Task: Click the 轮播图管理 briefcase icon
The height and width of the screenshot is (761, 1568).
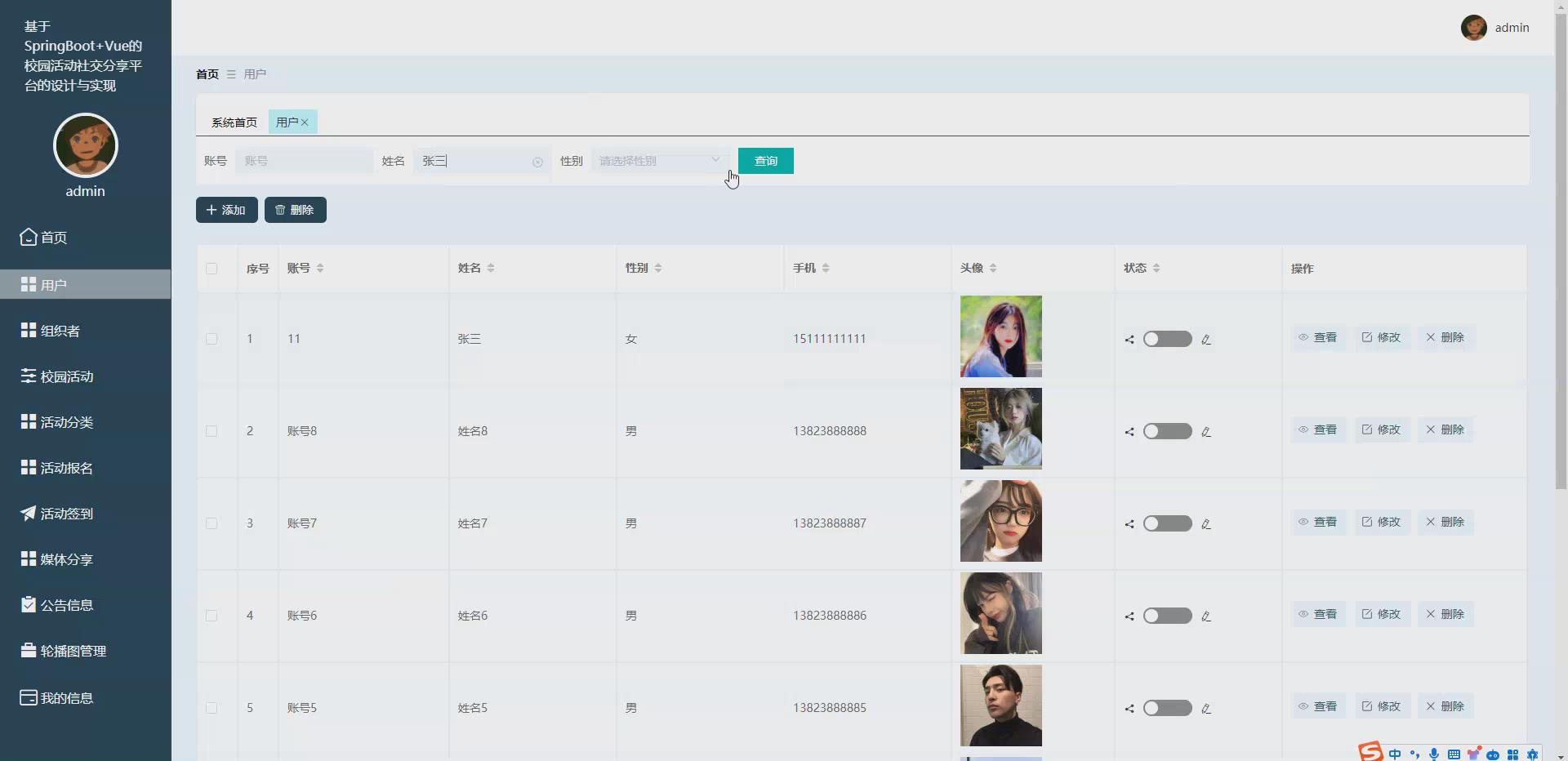Action: coord(29,650)
